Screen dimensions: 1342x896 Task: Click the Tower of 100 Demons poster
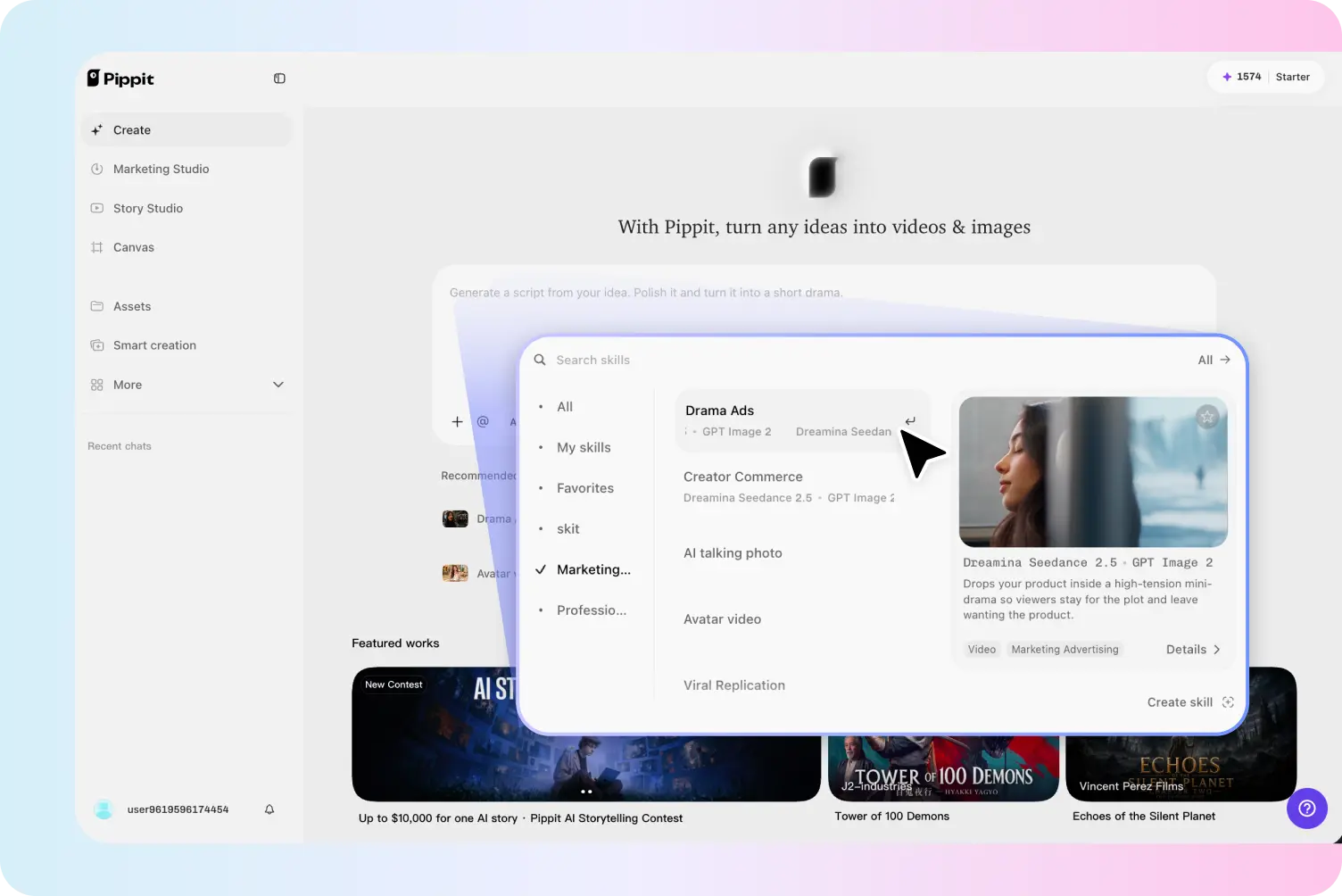943,768
